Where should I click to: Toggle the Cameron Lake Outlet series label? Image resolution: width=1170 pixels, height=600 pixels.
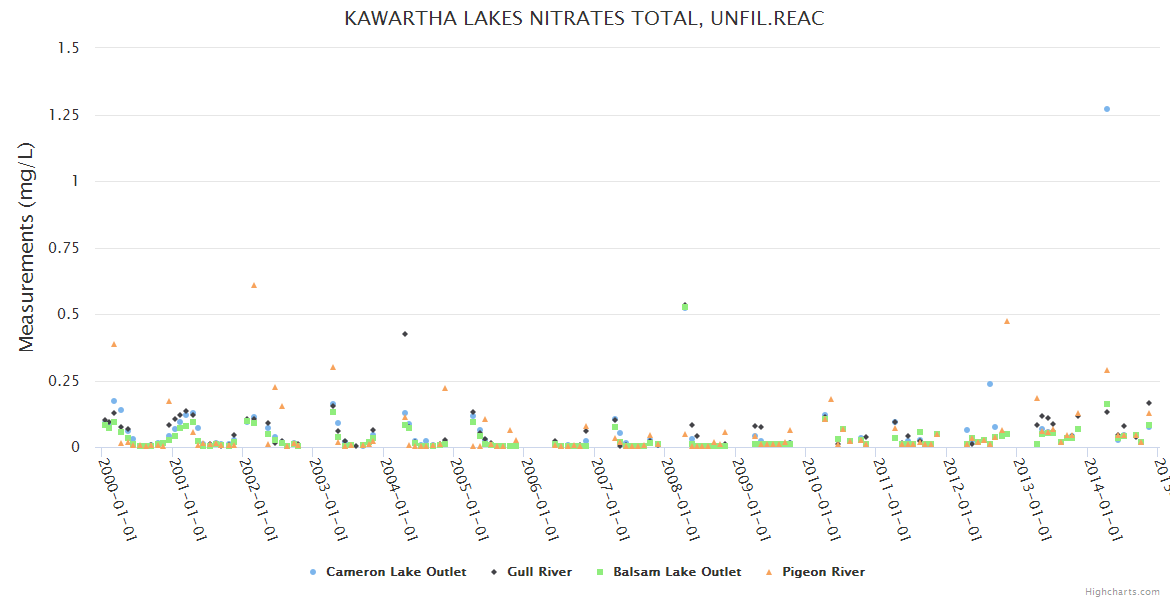(x=396, y=572)
